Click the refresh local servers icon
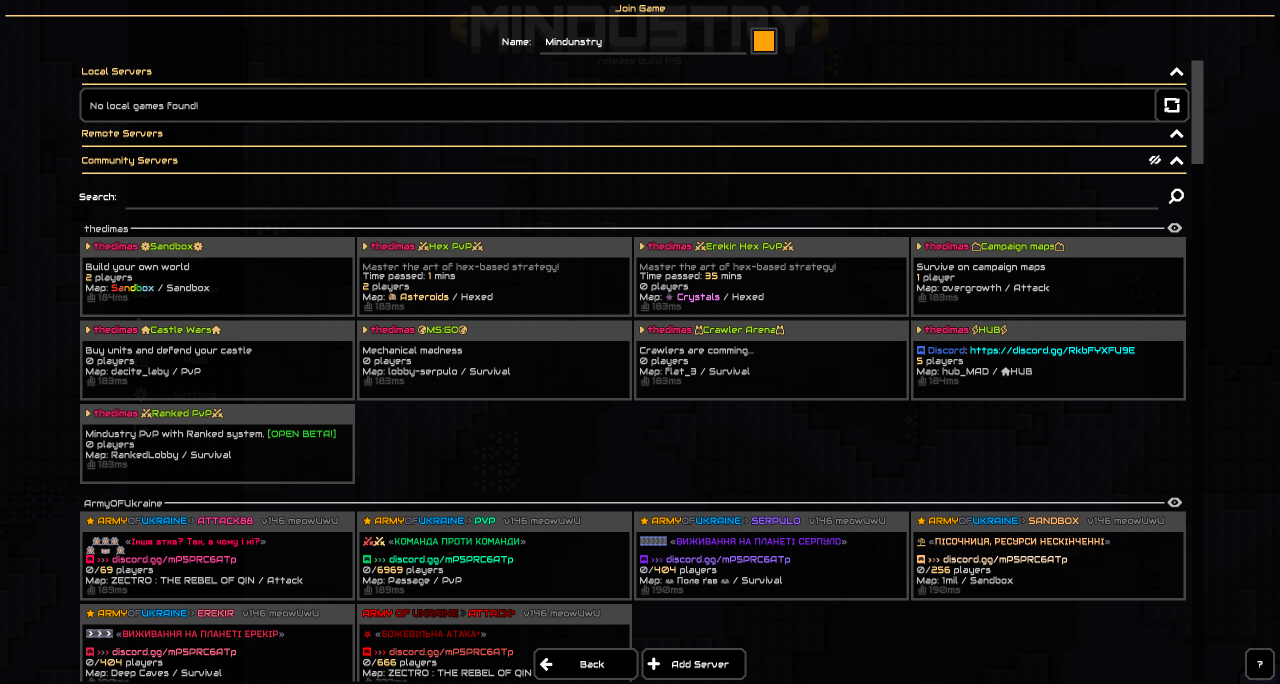The image size is (1280, 684). 1171,104
